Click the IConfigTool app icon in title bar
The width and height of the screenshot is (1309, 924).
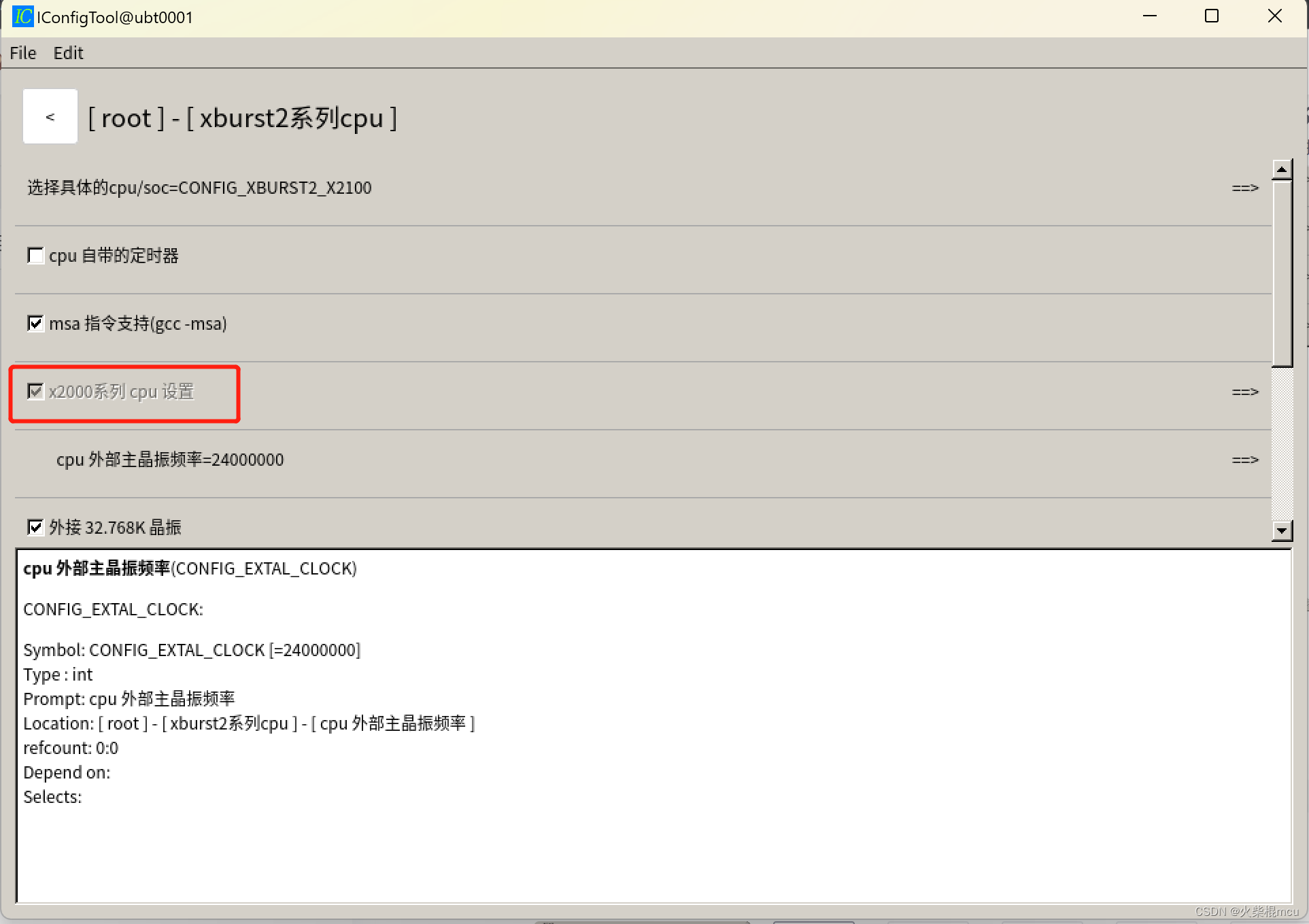pyautogui.click(x=22, y=16)
